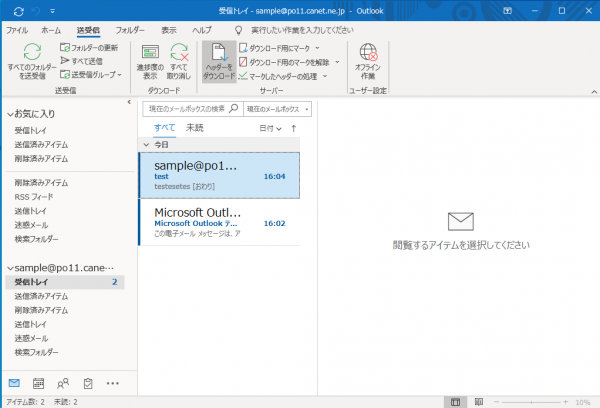Open Microsoft Outlook テスト message
600x408 pixels.
(219, 222)
